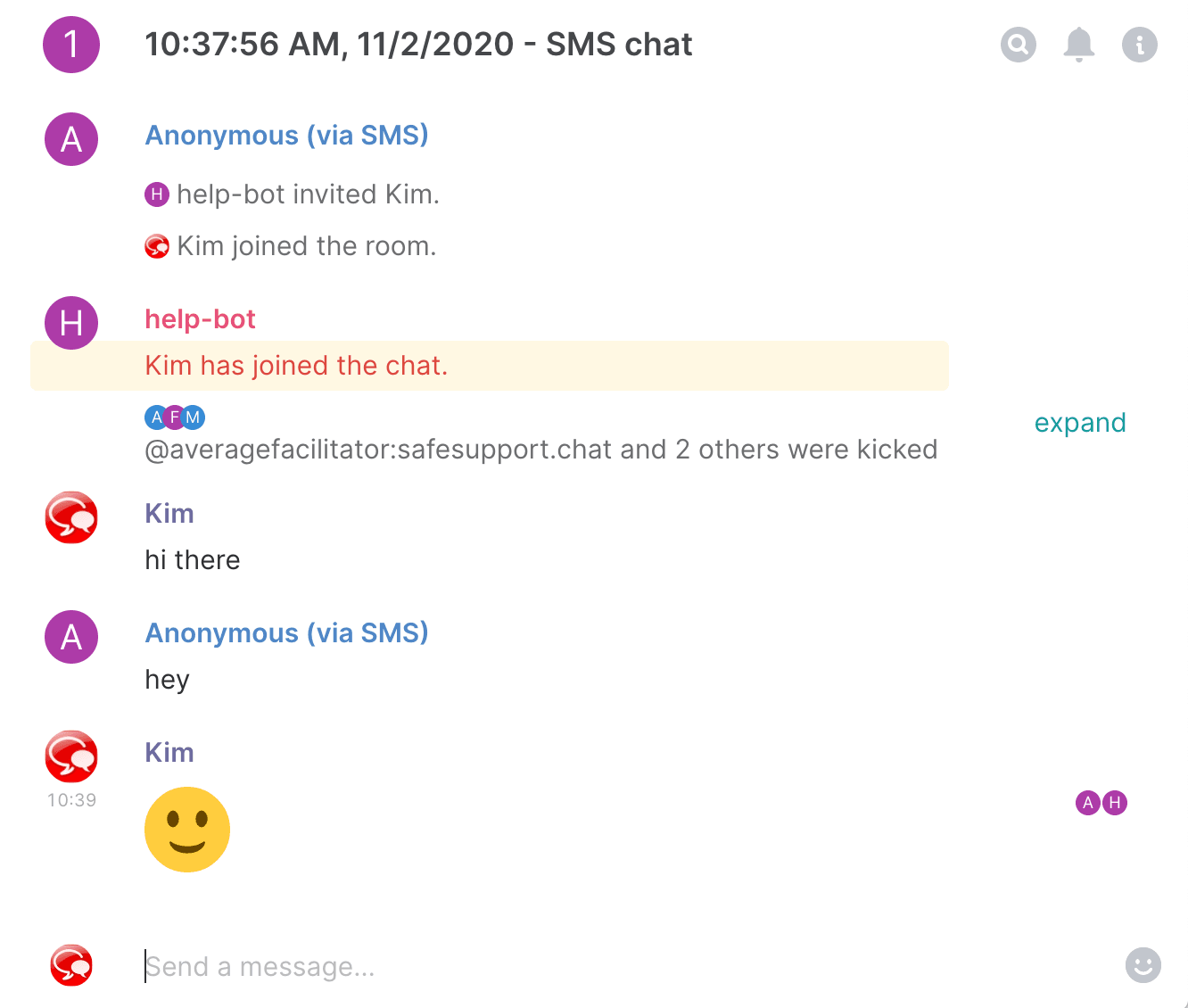1188x1008 pixels.
Task: Open the room info icon
Action: coord(1139,44)
